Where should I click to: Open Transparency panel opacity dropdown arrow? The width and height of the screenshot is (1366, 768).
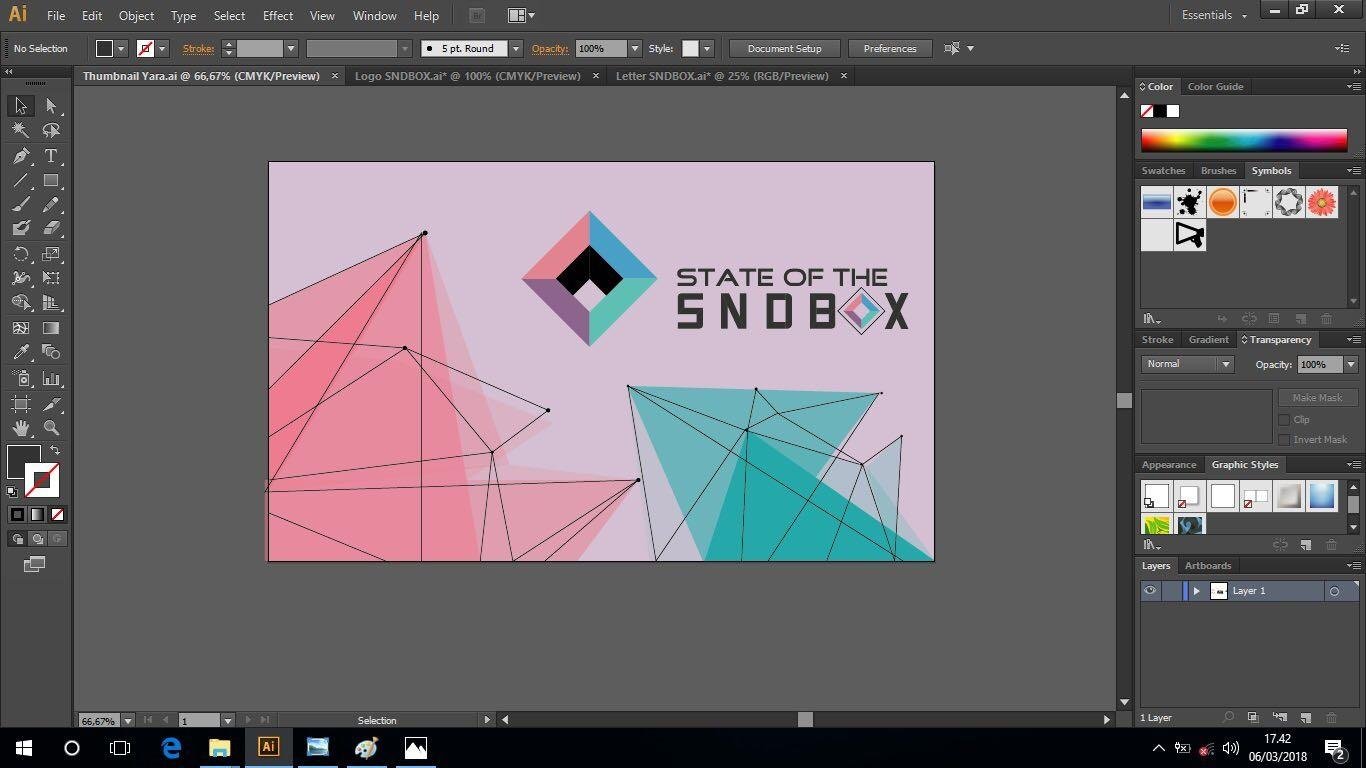[x=1351, y=365]
